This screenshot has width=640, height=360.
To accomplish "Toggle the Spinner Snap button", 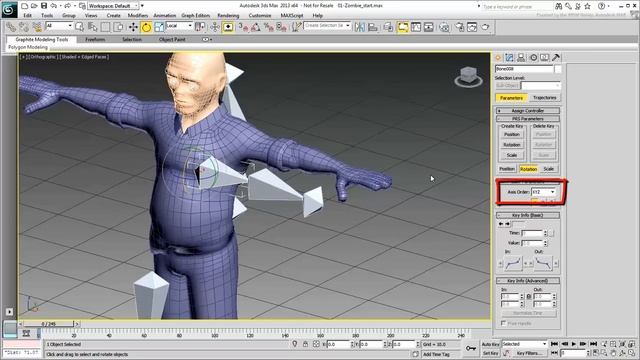I will [x=282, y=27].
